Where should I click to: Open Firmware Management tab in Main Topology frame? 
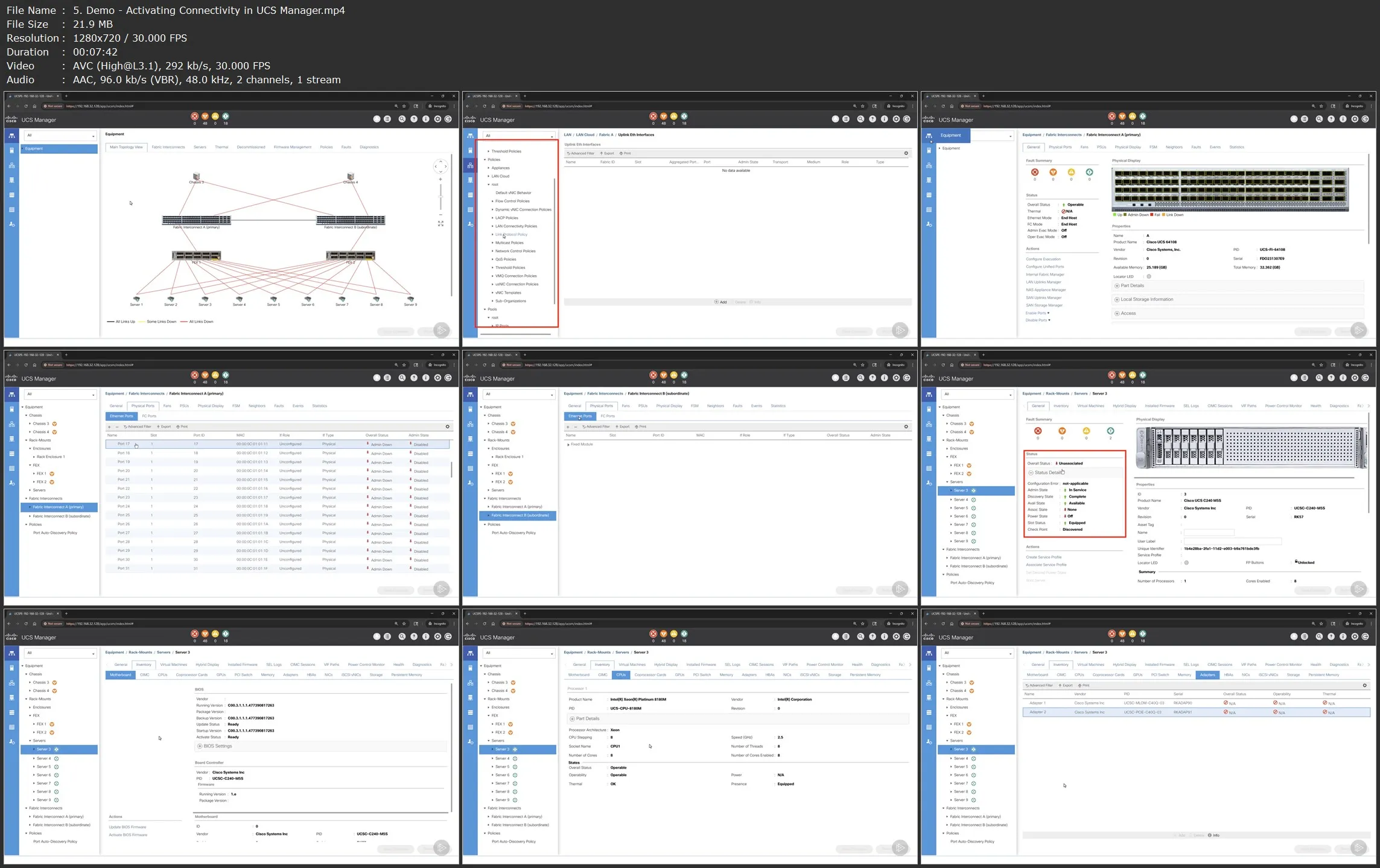(293, 147)
